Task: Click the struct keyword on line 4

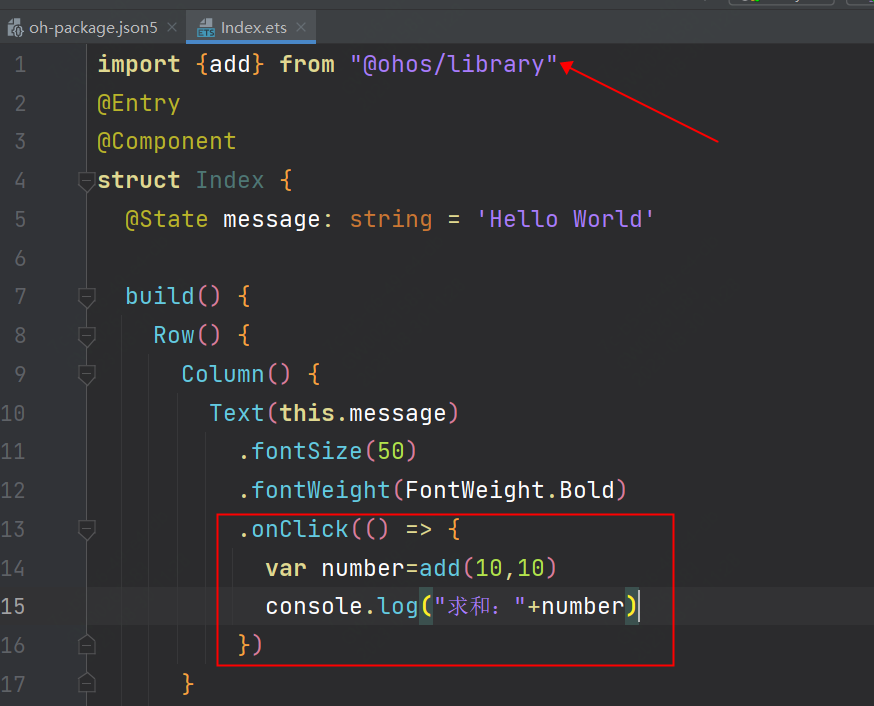Action: pos(139,181)
